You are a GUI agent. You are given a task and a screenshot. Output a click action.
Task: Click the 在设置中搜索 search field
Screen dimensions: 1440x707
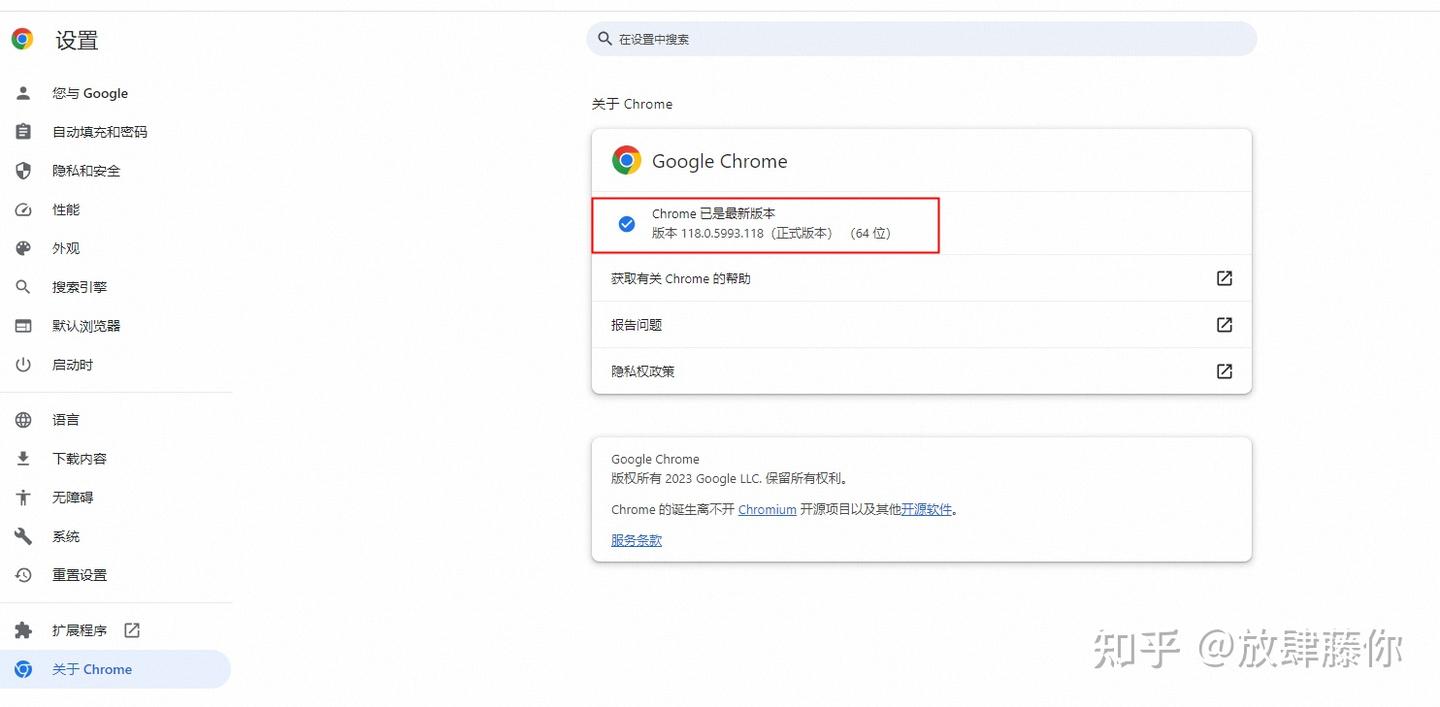point(920,38)
